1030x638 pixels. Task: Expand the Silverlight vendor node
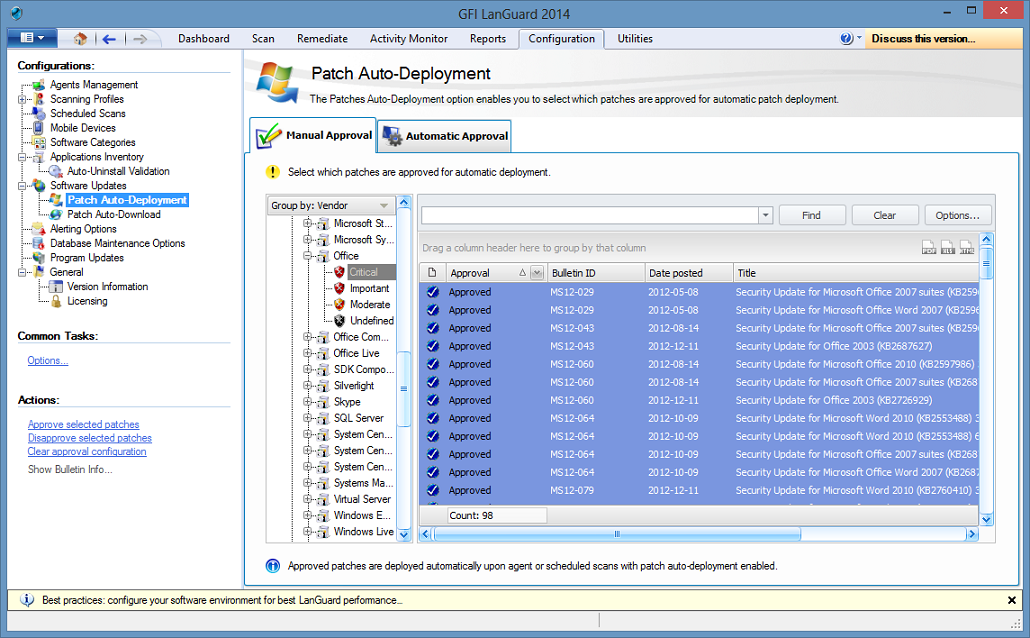307,386
